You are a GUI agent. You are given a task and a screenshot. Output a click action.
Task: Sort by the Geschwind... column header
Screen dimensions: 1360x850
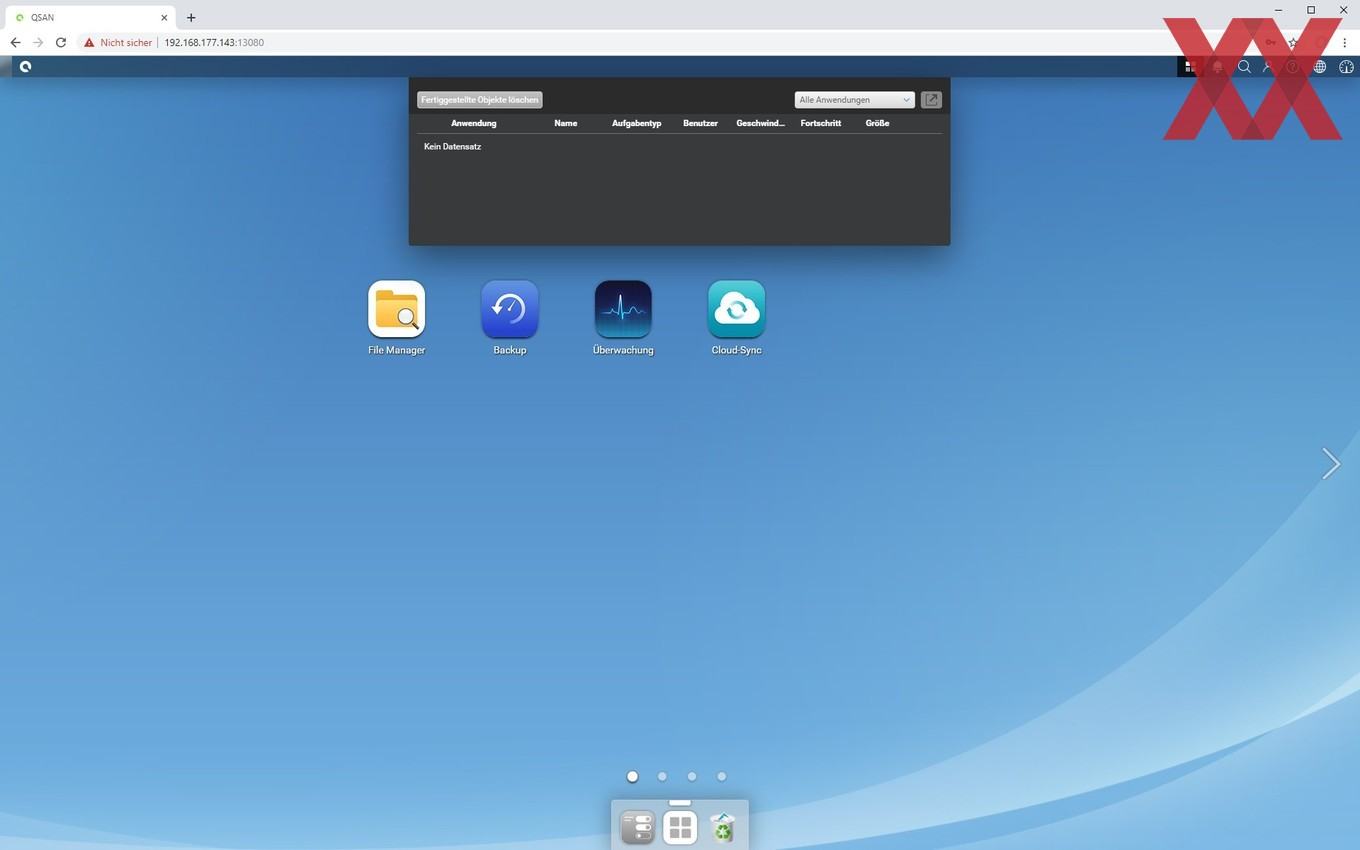761,123
